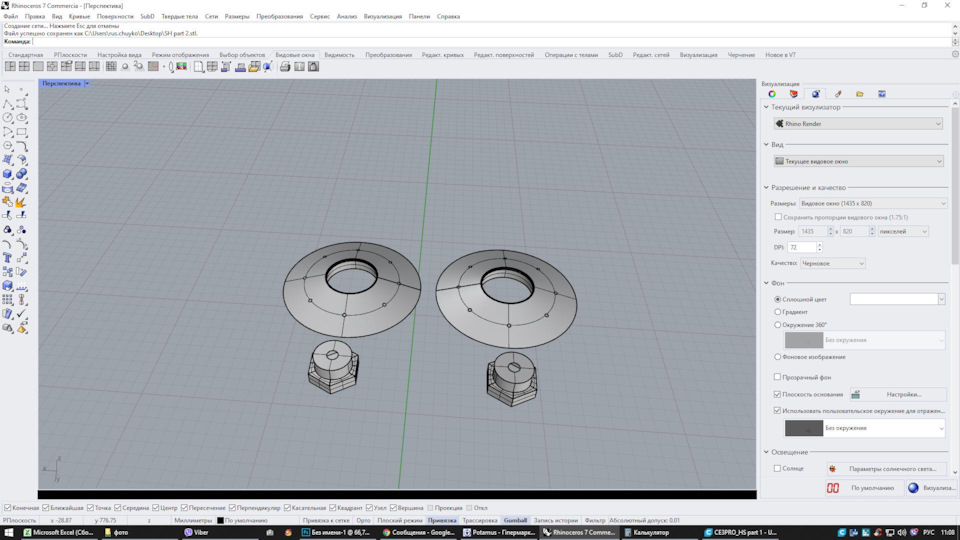This screenshot has width=960, height=540.
Task: Select the arrow selection tool in left toolbar
Action: point(7,89)
